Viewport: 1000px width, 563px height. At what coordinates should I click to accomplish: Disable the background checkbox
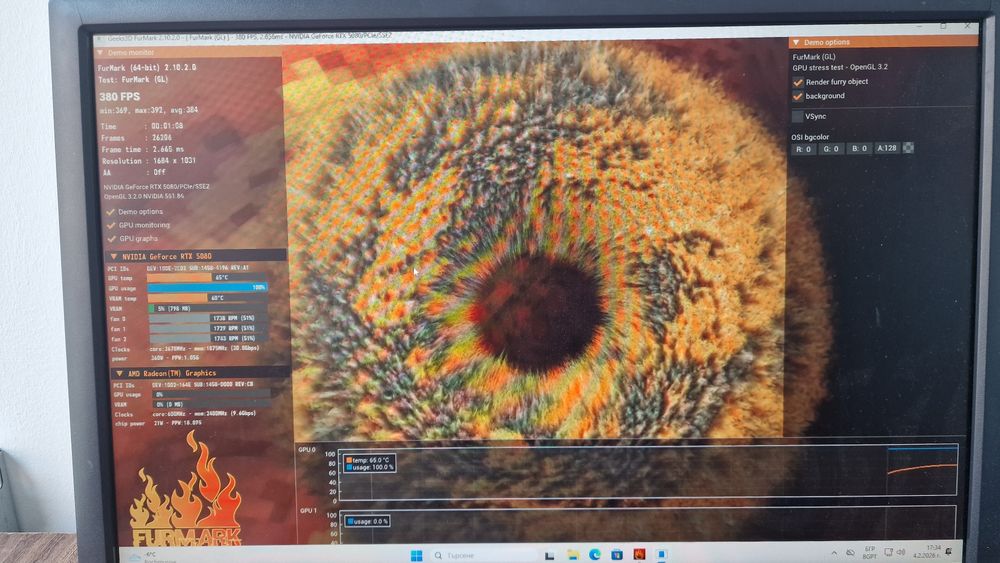tap(798, 96)
